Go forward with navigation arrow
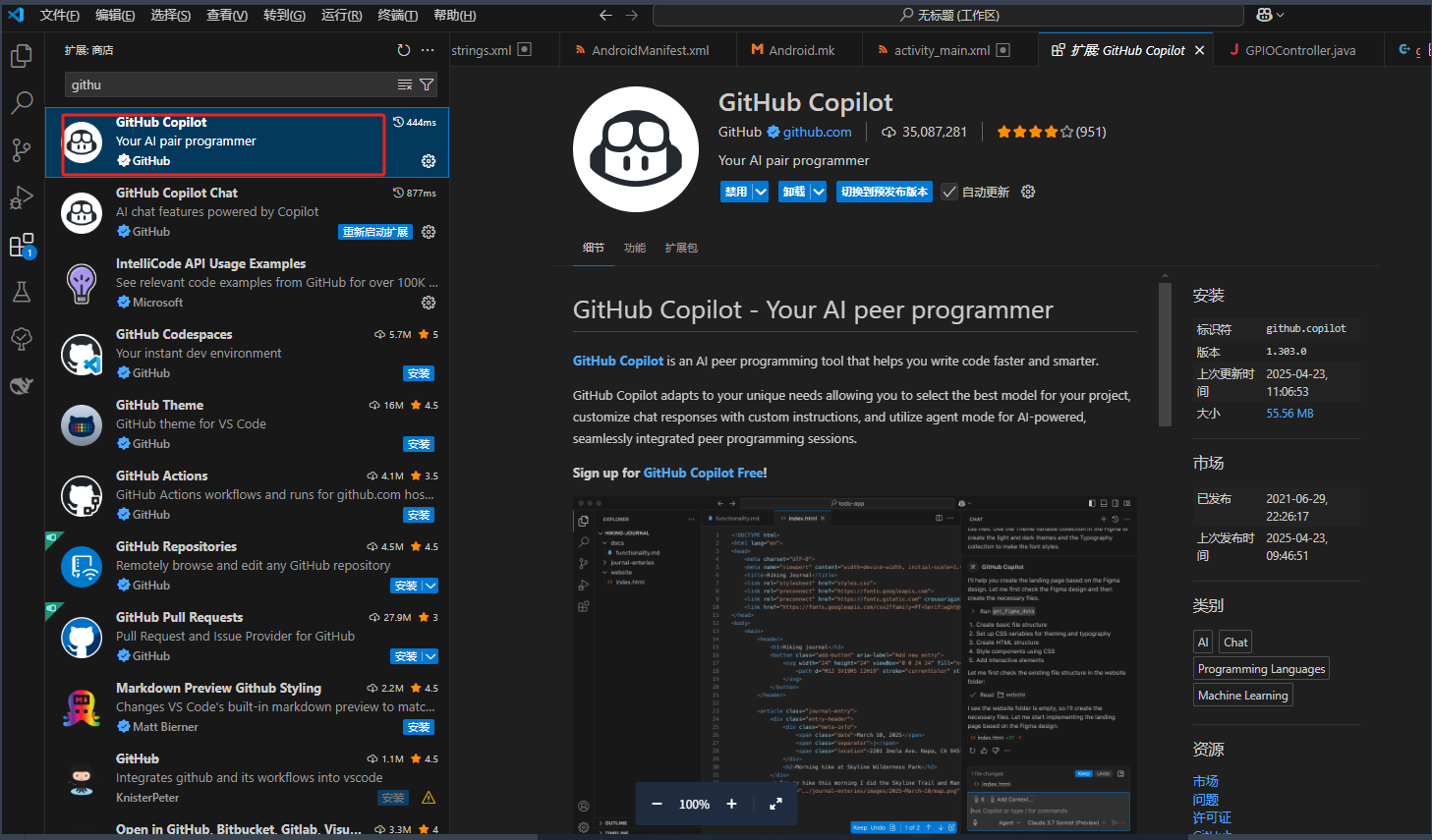 (632, 15)
